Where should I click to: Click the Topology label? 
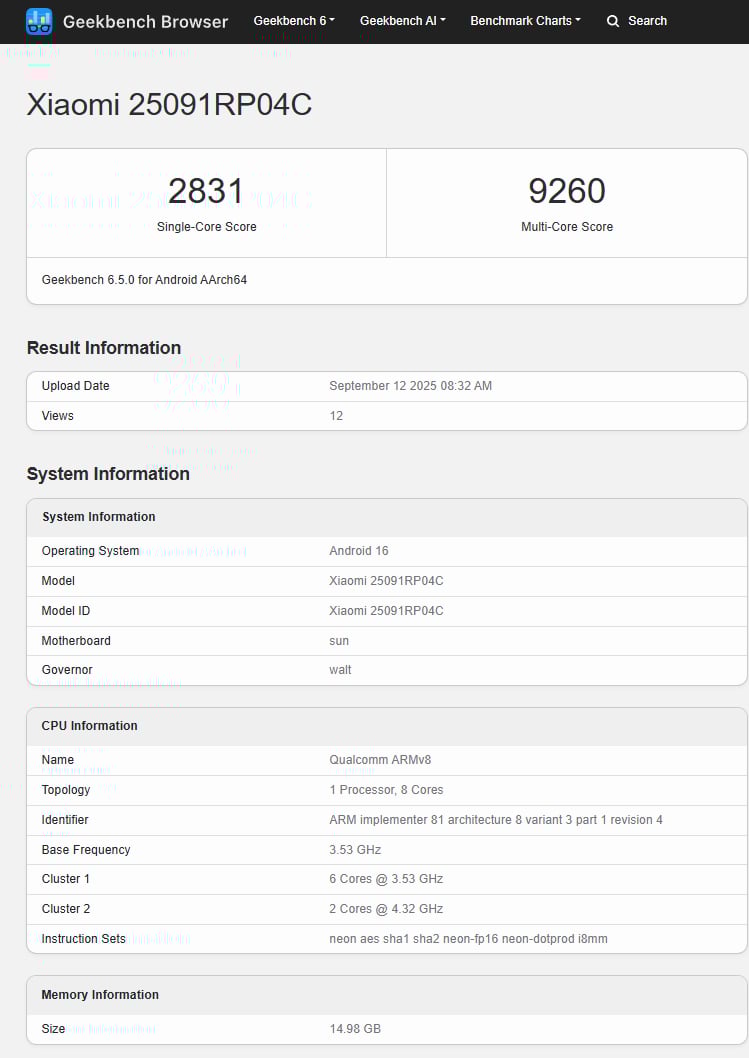coord(65,790)
